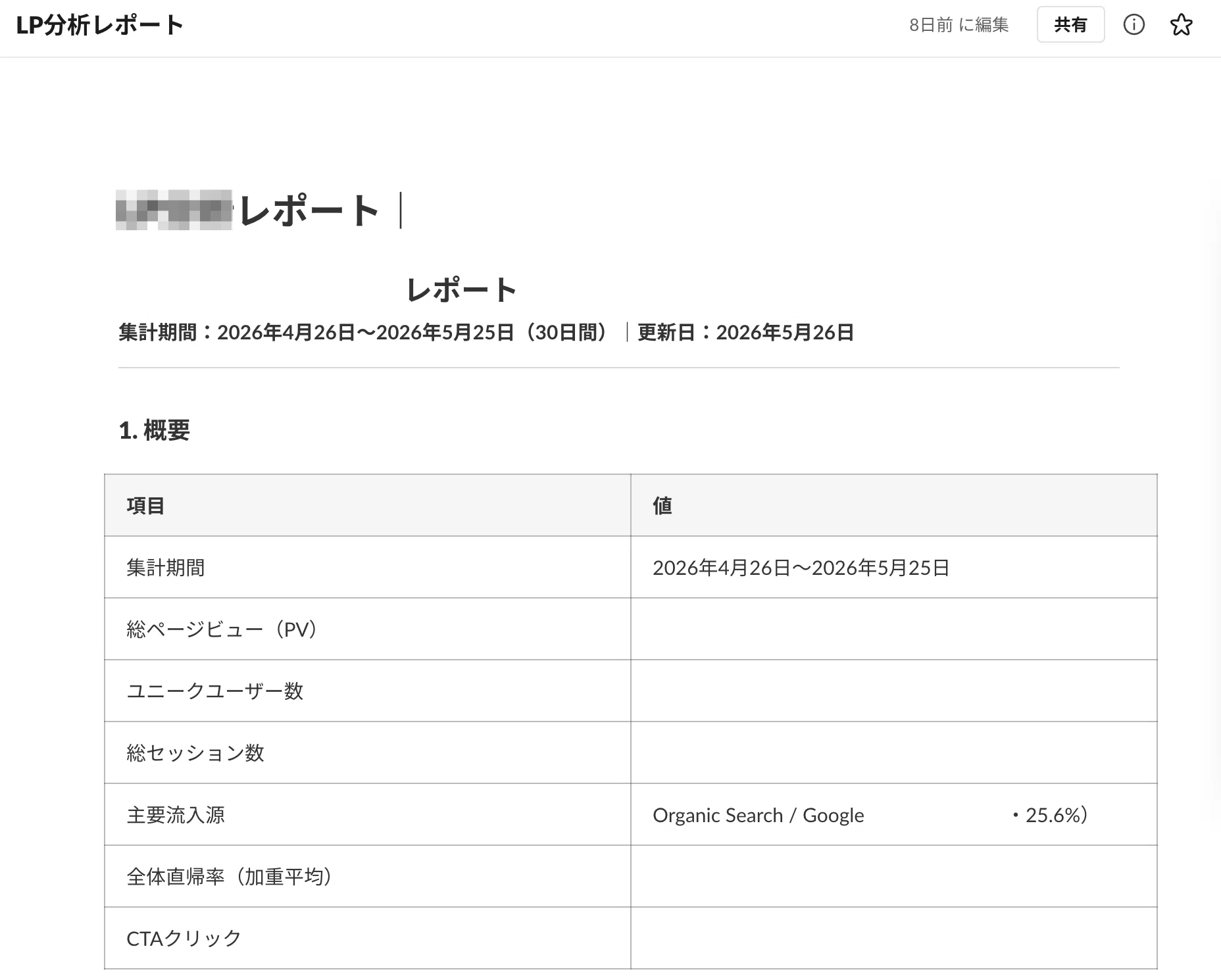Click the 値 column header

click(x=662, y=505)
